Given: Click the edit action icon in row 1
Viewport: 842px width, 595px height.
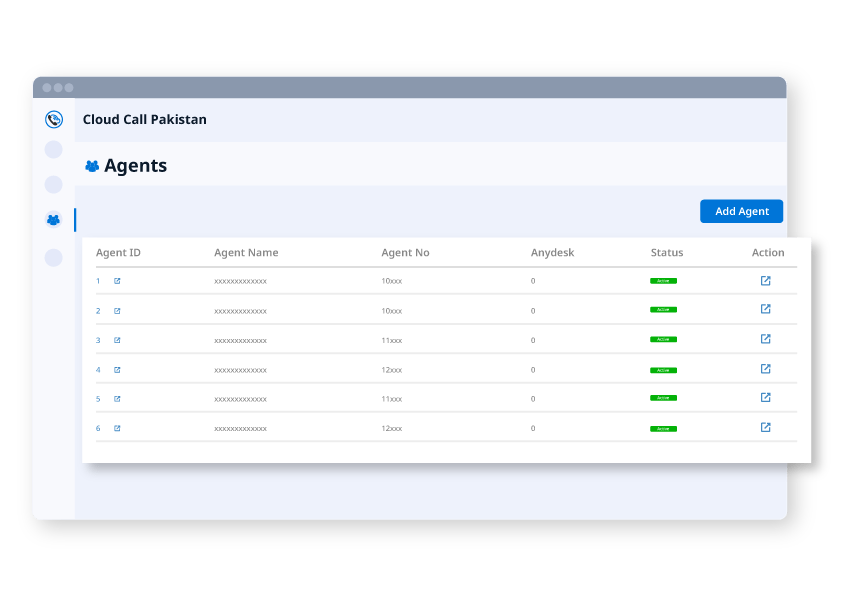Looking at the screenshot, I should pyautogui.click(x=765, y=281).
